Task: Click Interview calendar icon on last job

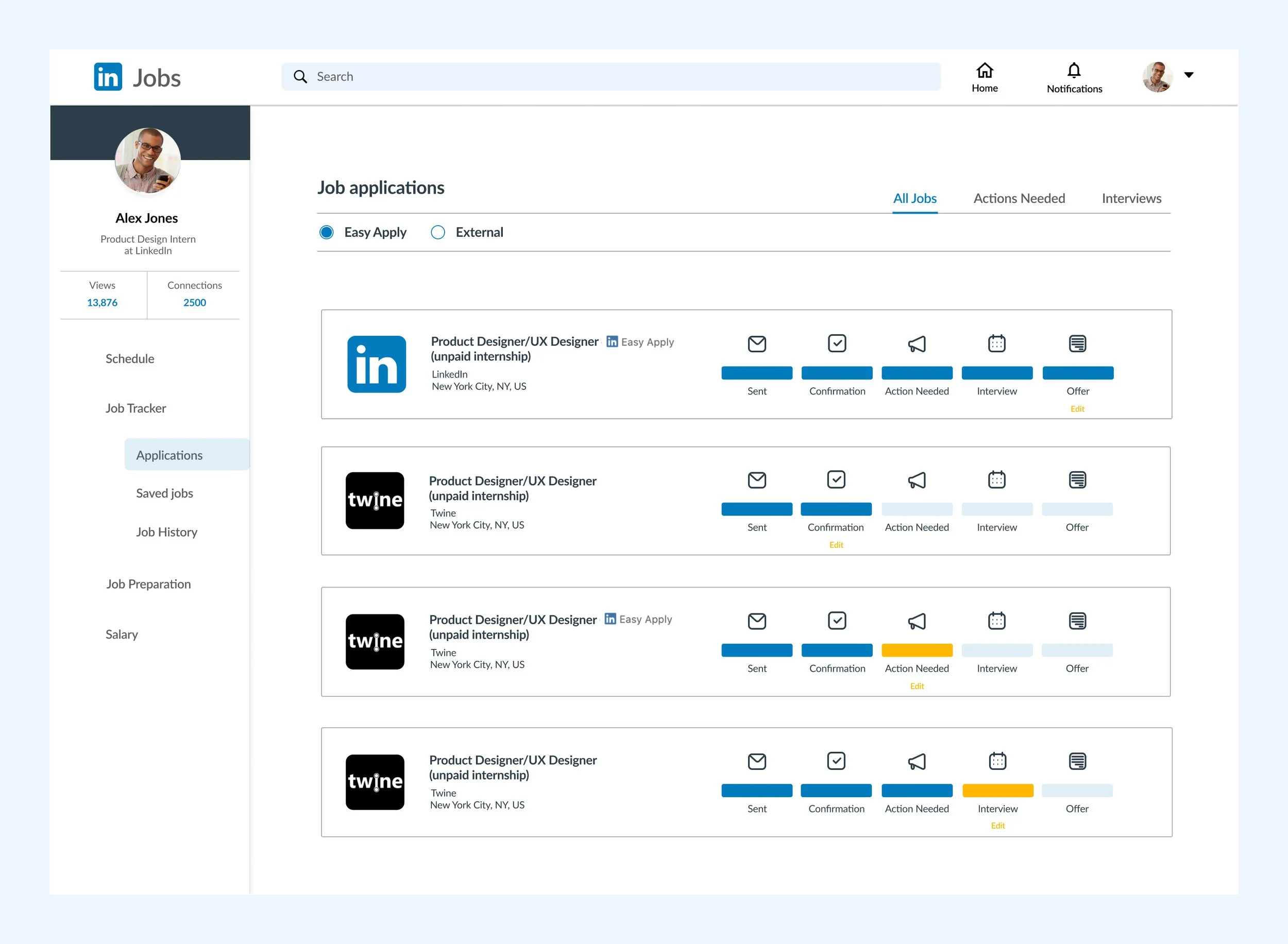Action: (997, 761)
